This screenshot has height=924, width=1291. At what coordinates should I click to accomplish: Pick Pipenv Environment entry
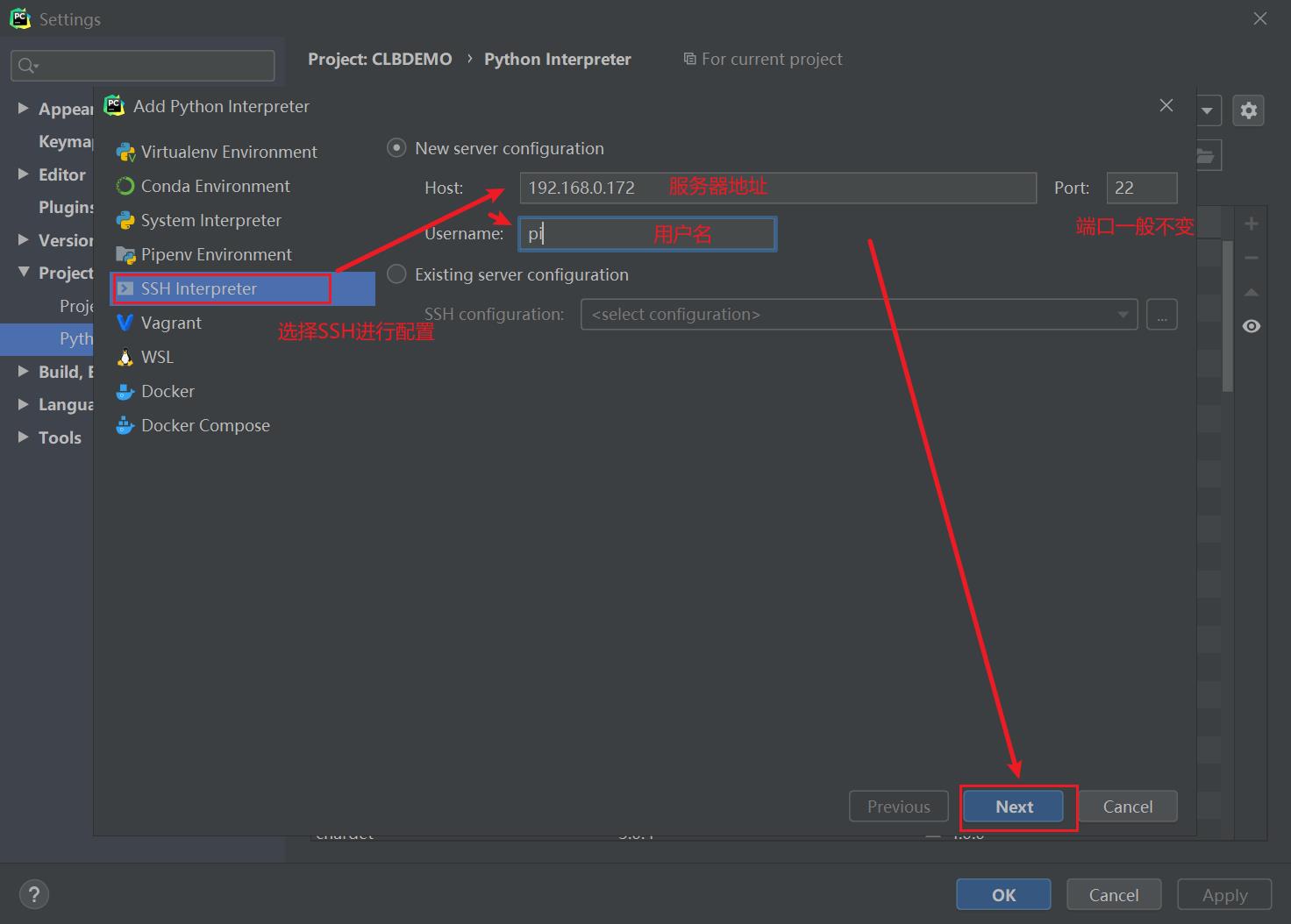204,254
